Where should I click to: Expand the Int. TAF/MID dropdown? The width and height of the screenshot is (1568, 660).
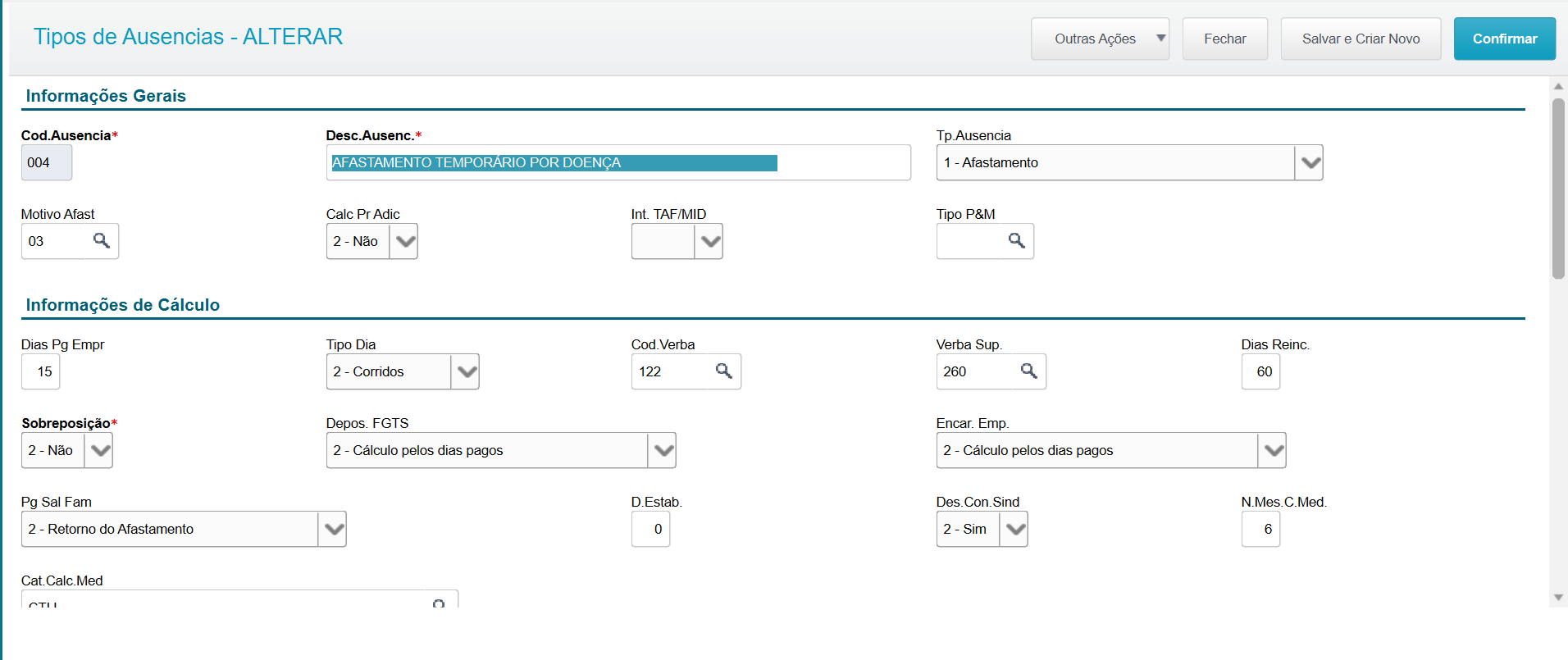click(x=709, y=241)
